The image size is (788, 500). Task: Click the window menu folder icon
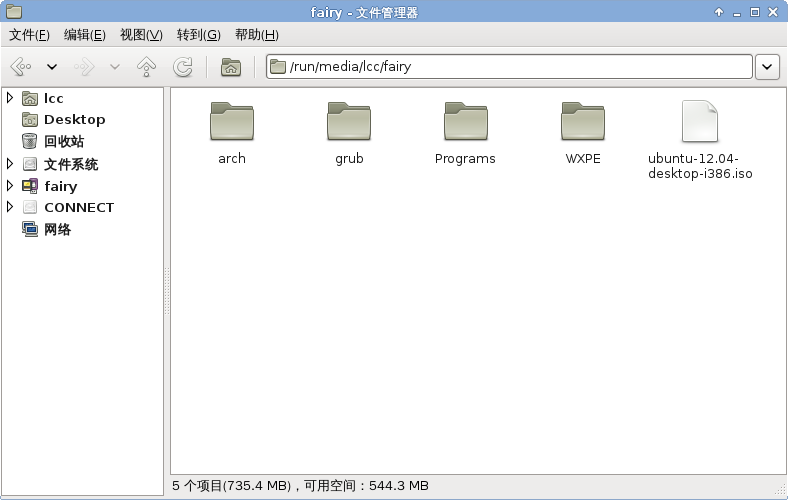(x=14, y=12)
